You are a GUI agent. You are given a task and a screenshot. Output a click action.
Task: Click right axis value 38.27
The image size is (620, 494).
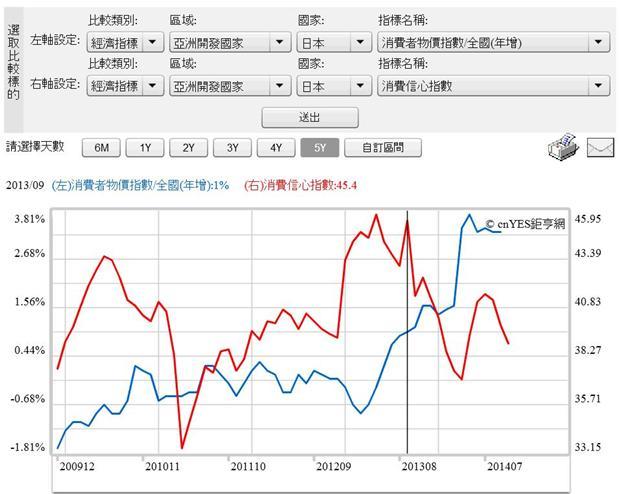(x=588, y=350)
